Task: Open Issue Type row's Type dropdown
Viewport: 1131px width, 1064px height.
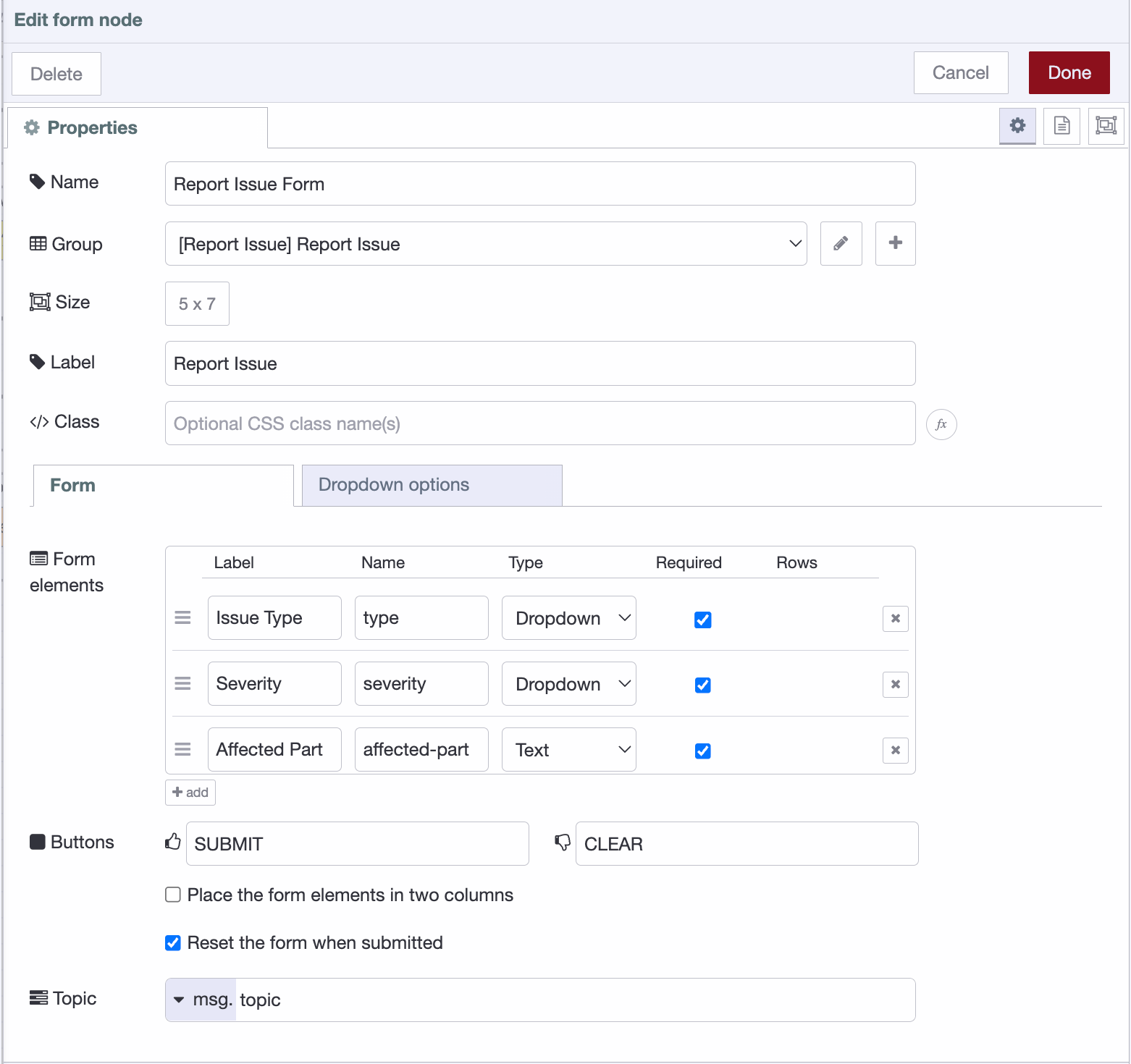Action: click(x=568, y=618)
